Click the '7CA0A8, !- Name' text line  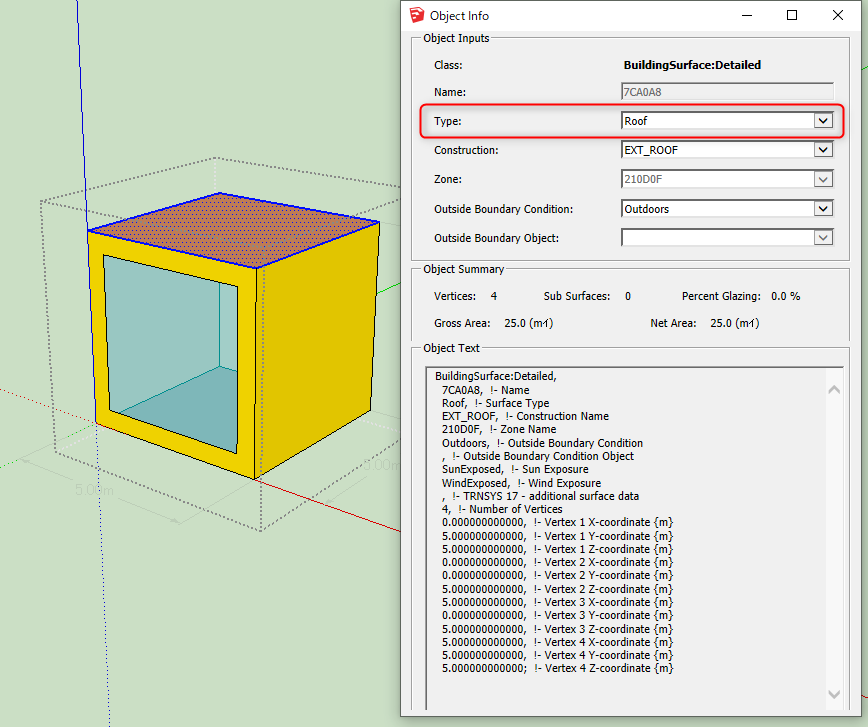485,390
